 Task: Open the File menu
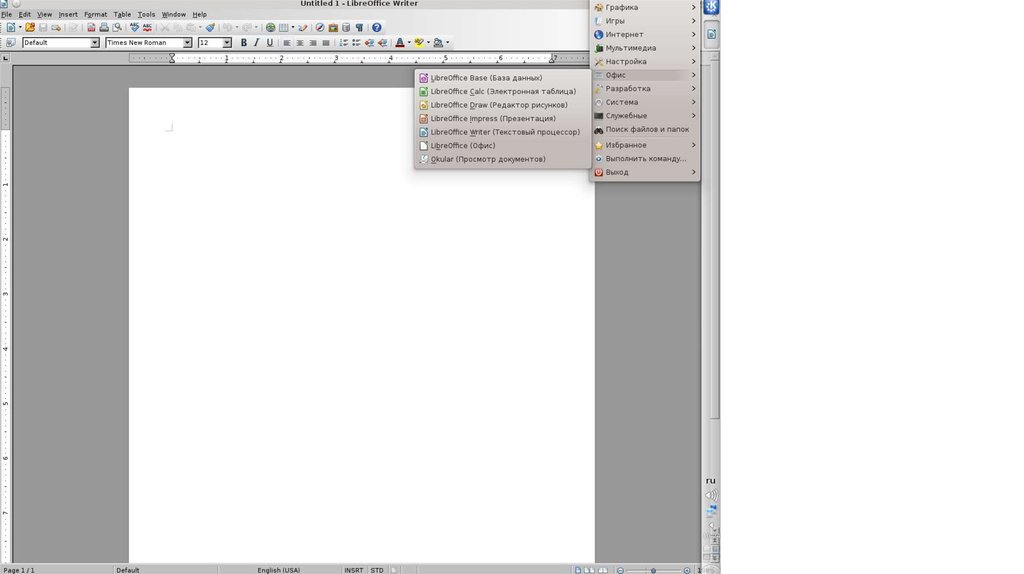coord(7,14)
